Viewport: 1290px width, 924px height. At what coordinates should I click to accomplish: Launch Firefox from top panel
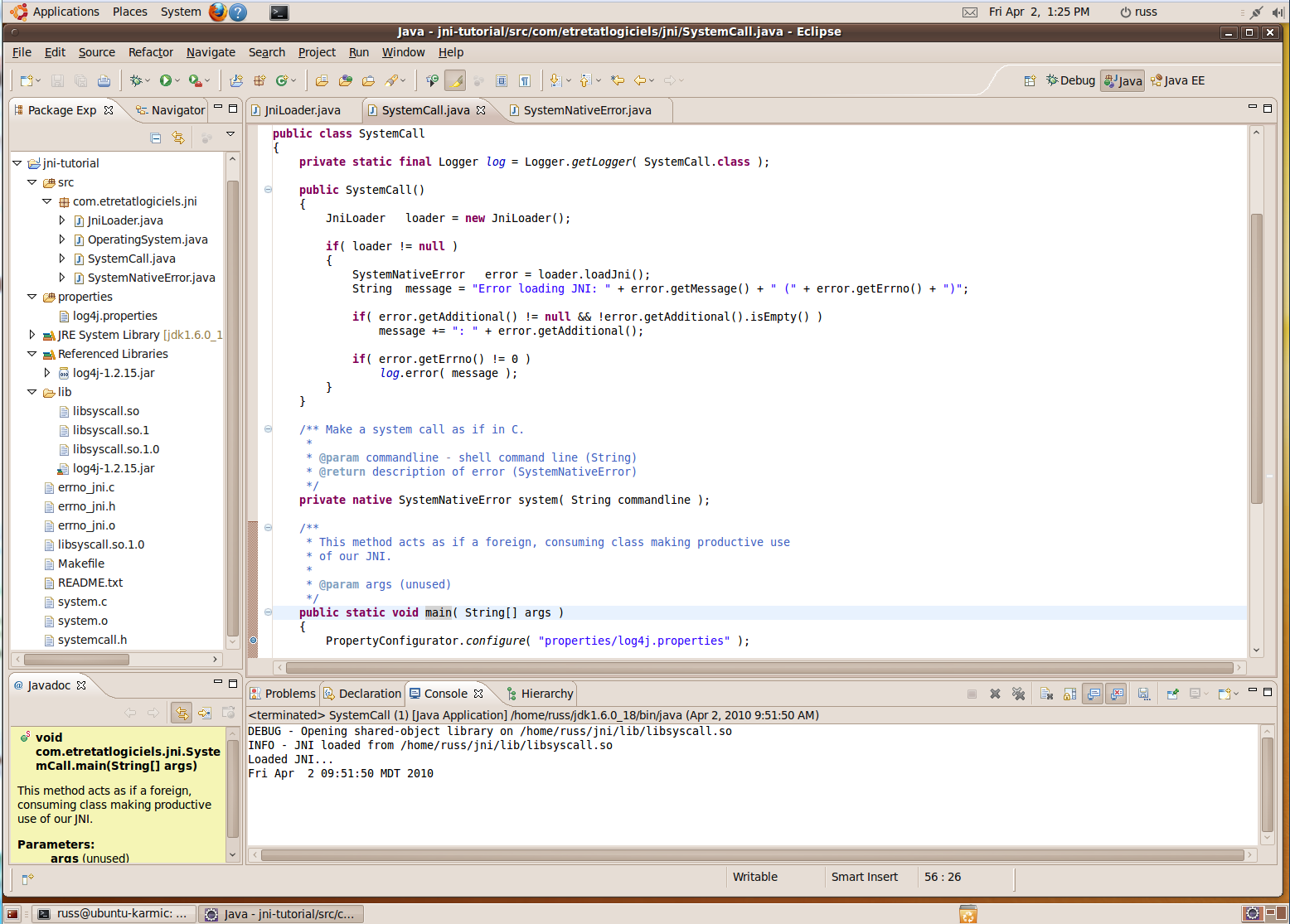click(x=218, y=12)
